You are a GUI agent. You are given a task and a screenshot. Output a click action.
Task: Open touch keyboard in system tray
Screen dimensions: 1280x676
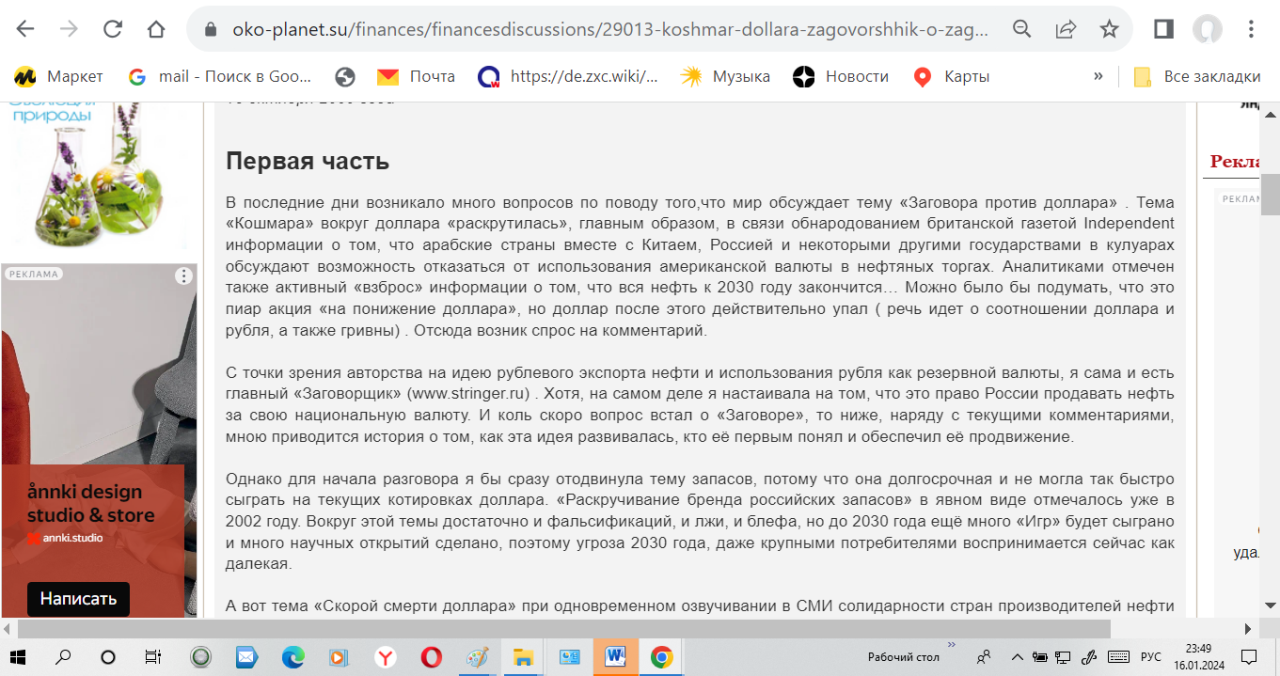1118,657
